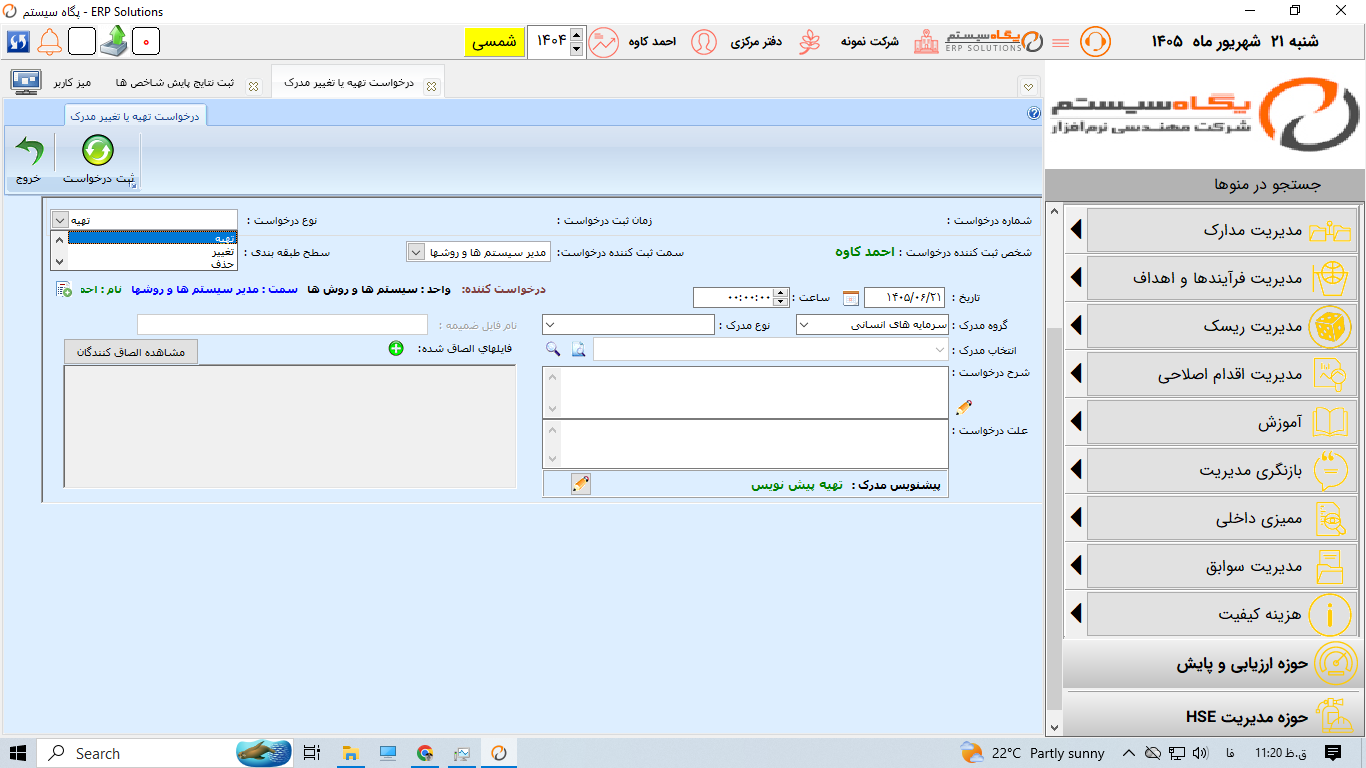This screenshot has height=768, width=1366.
Task: Open the سمت ثبت کننده درخواست dropdown
Action: click(x=415, y=253)
